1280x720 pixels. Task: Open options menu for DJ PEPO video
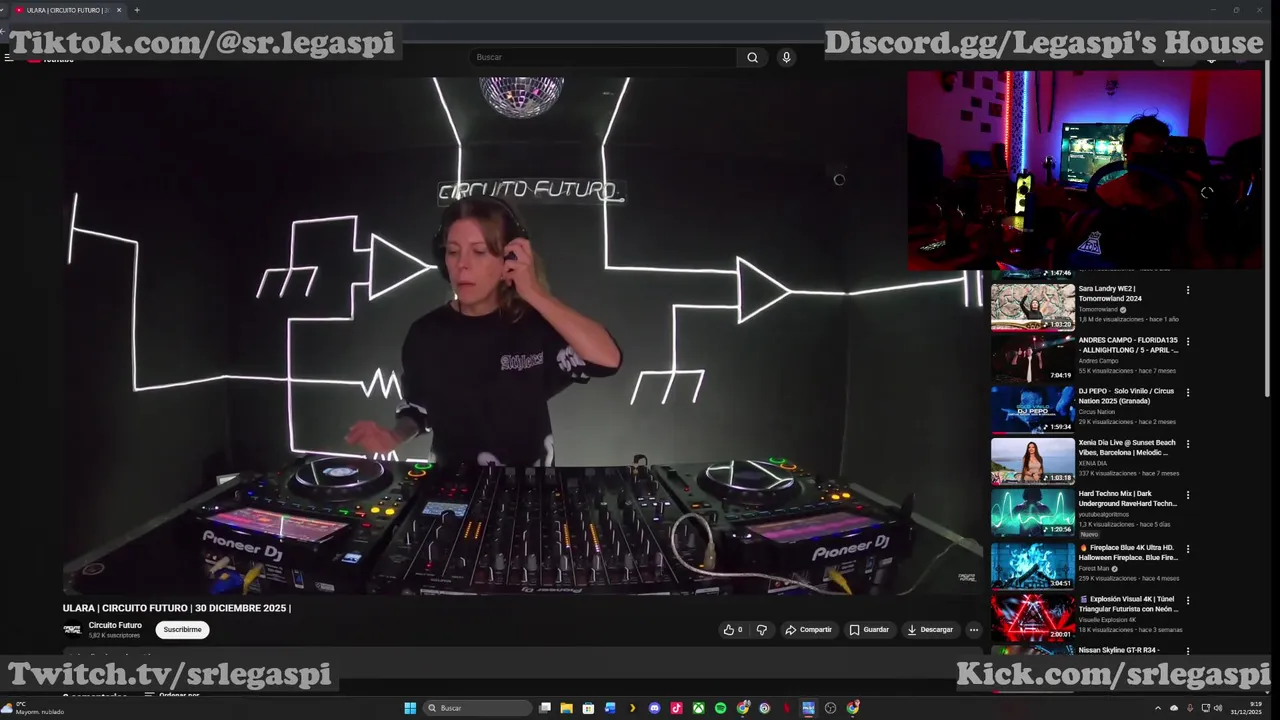(1188, 392)
